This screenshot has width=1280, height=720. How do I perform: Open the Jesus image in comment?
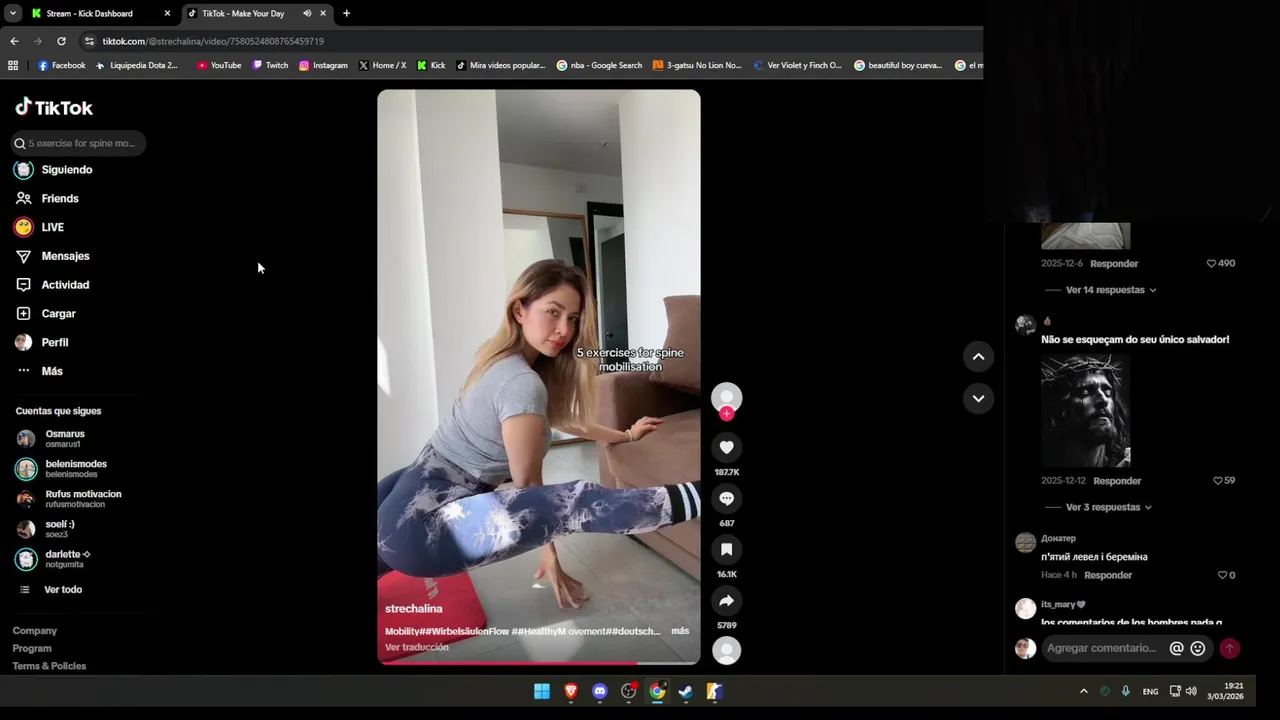click(1085, 410)
